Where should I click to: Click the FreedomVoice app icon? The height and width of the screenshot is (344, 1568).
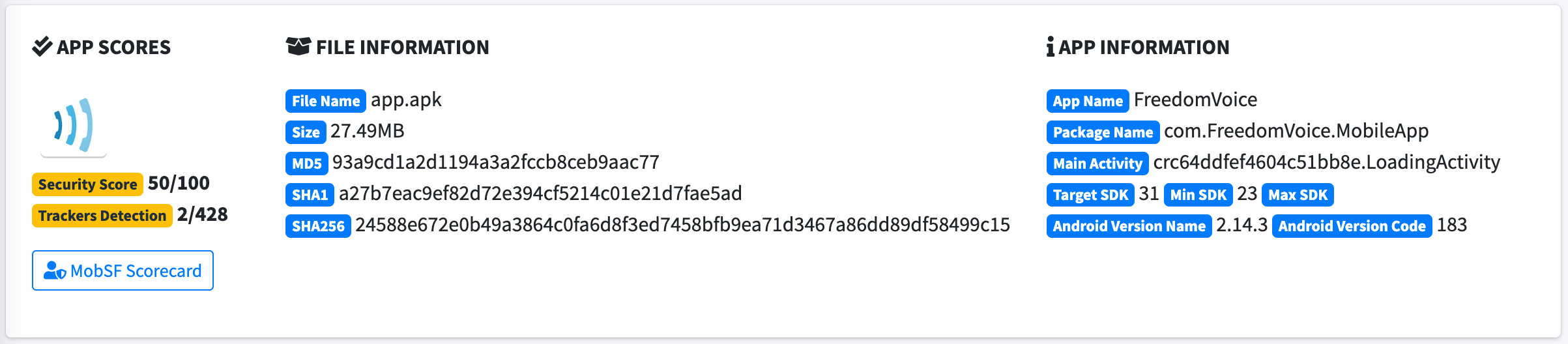(74, 125)
